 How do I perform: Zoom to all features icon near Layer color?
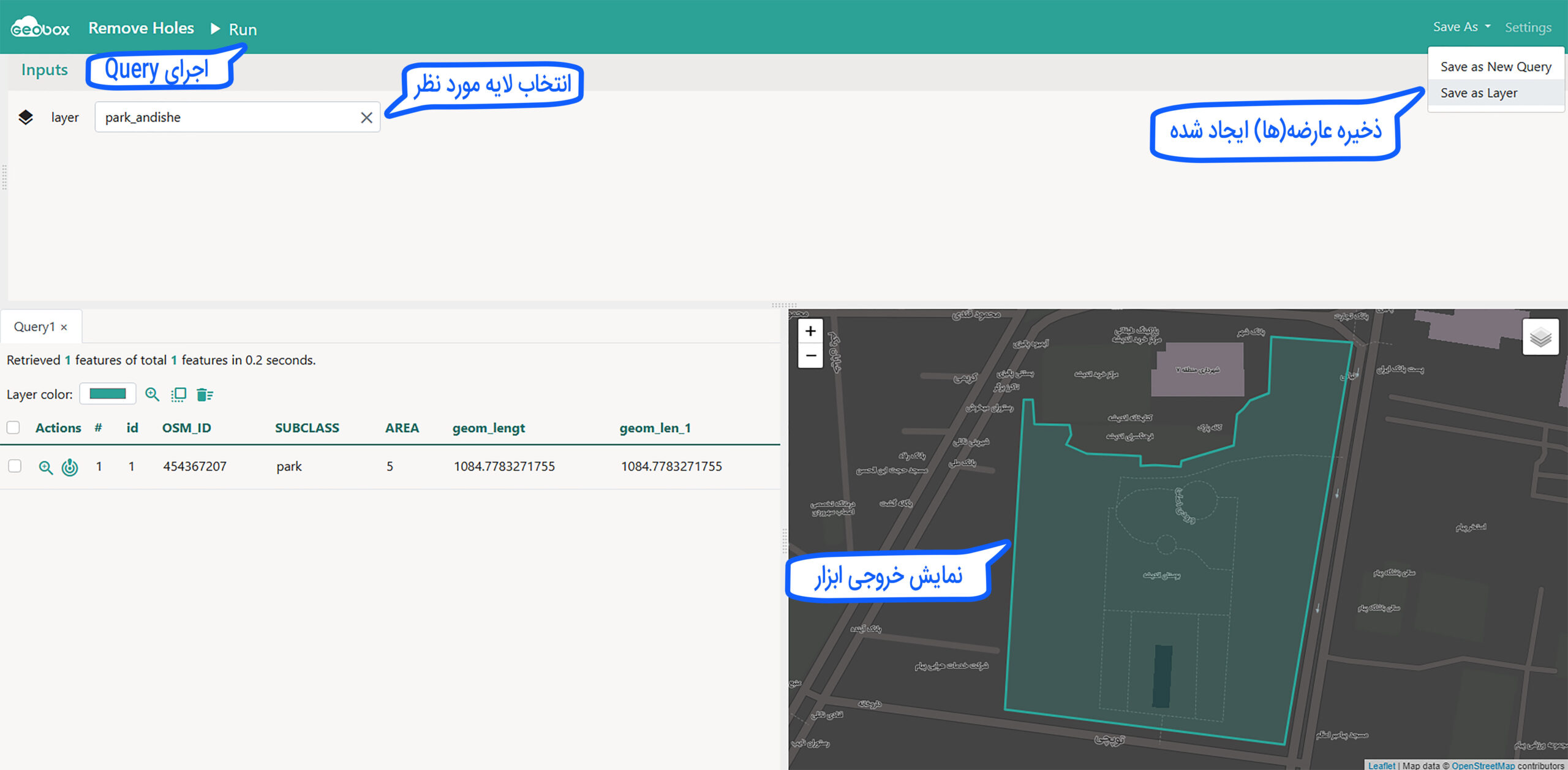152,394
